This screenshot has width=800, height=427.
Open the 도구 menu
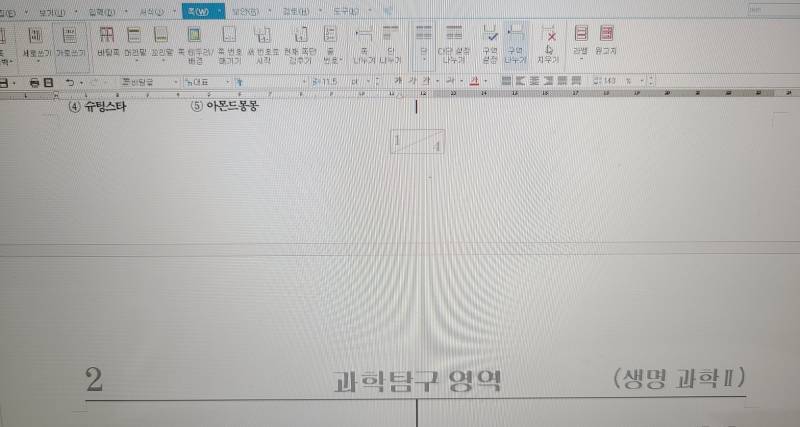pos(346,11)
